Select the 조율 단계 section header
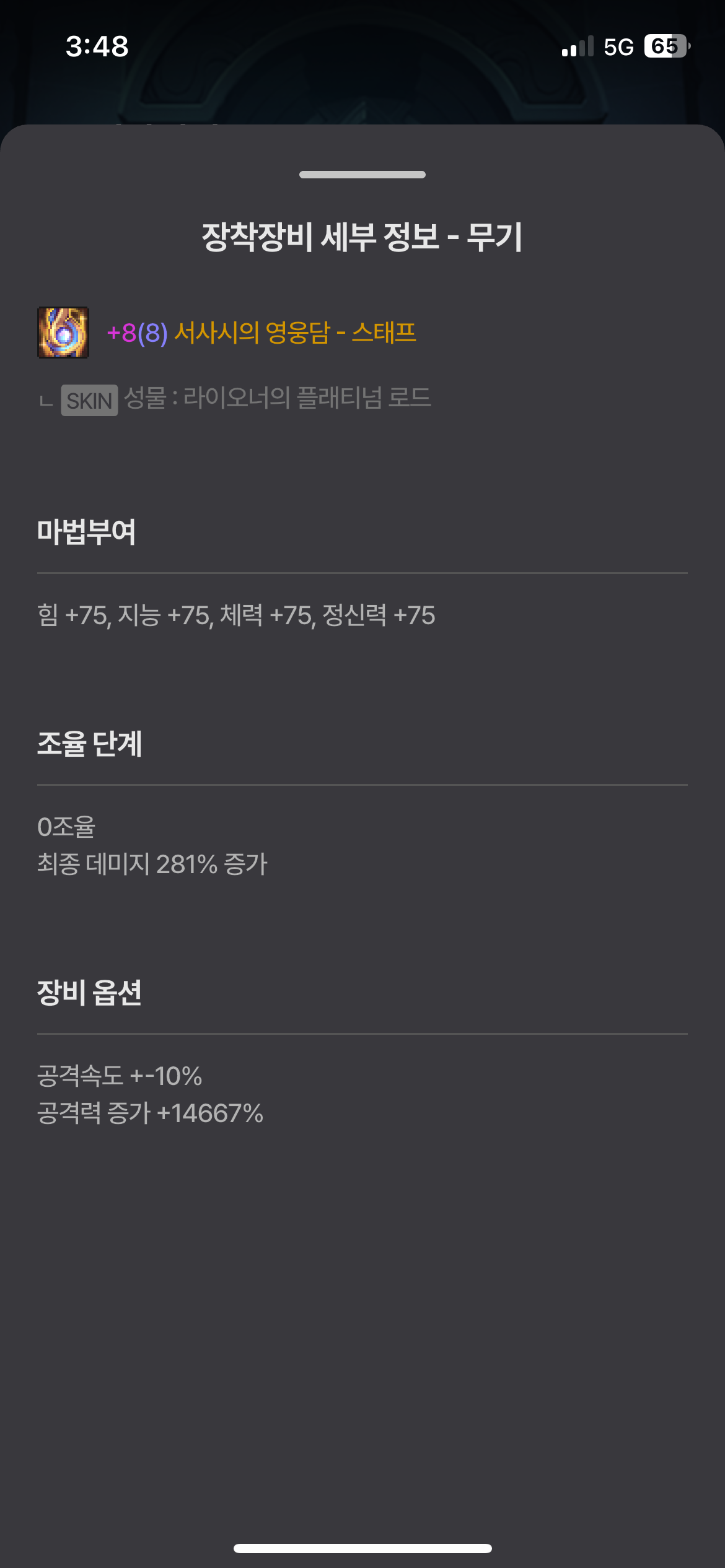 coord(90,743)
